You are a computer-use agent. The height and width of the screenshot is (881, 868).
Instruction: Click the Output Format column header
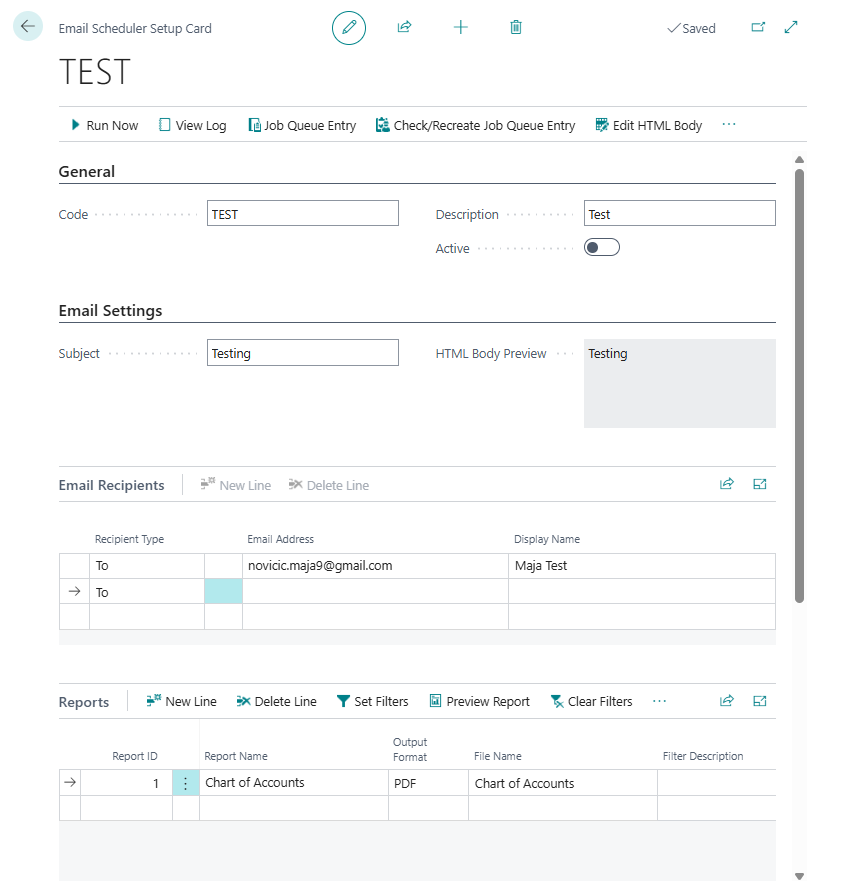tap(410, 750)
